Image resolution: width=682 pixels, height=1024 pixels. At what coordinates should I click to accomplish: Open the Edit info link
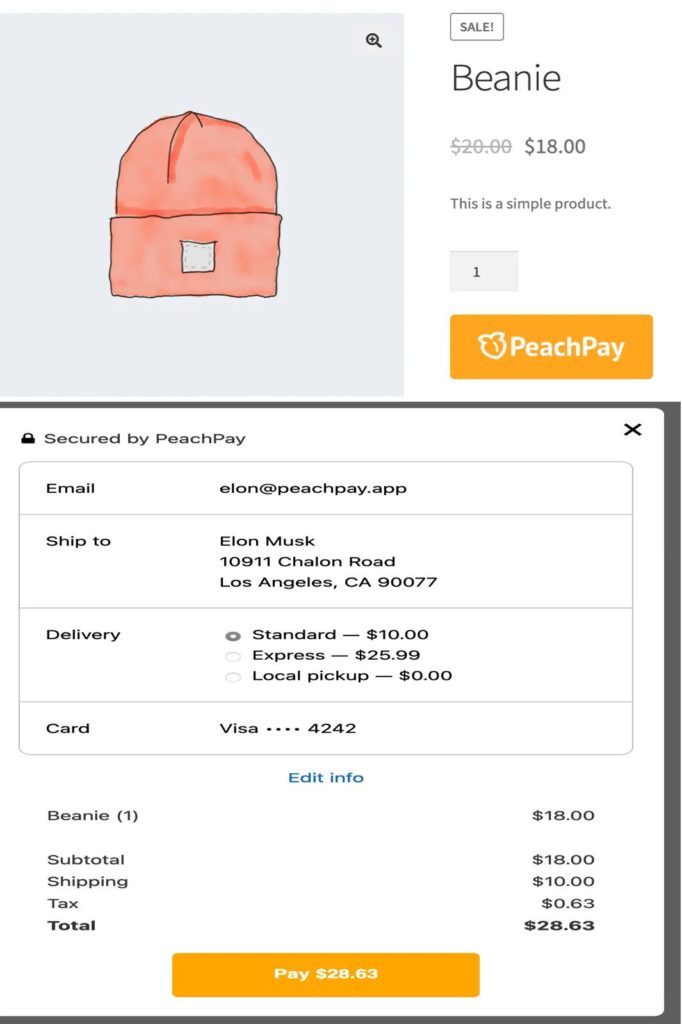pyautogui.click(x=326, y=778)
